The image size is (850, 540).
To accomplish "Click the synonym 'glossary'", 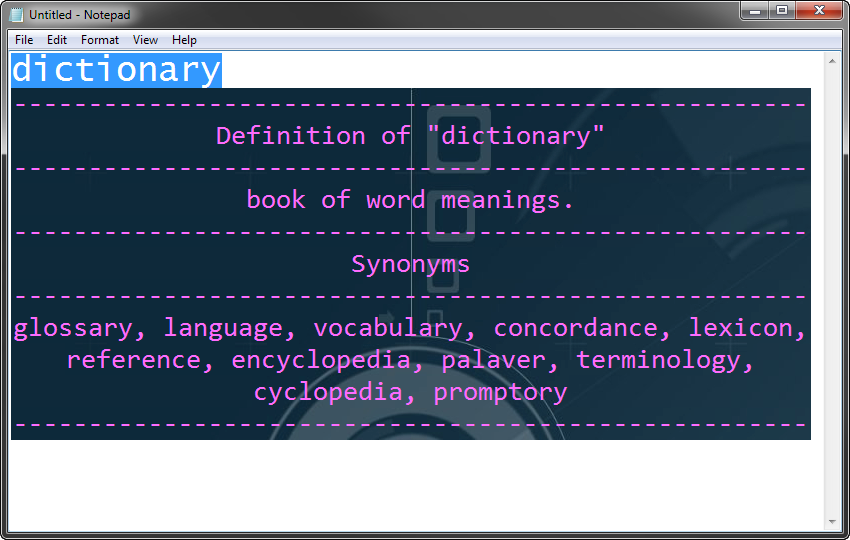I will pos(73,329).
